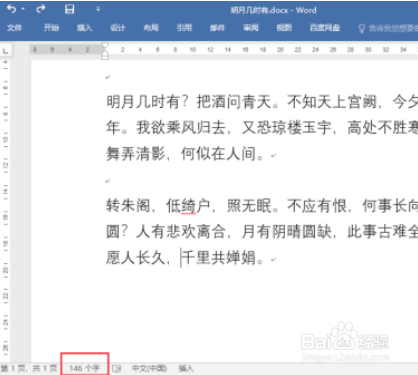Switch to the 百度网盘 ribbon tab
418x375 pixels.
325,28
